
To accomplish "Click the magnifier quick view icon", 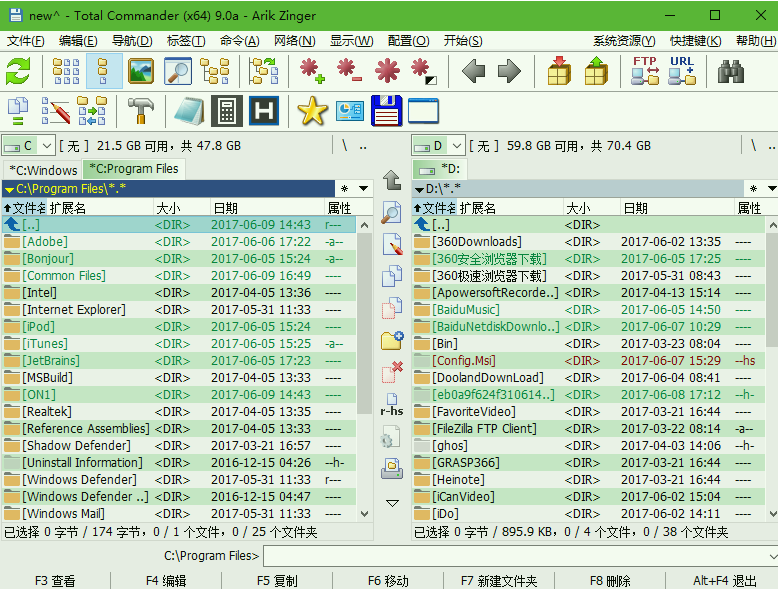I will click(178, 71).
